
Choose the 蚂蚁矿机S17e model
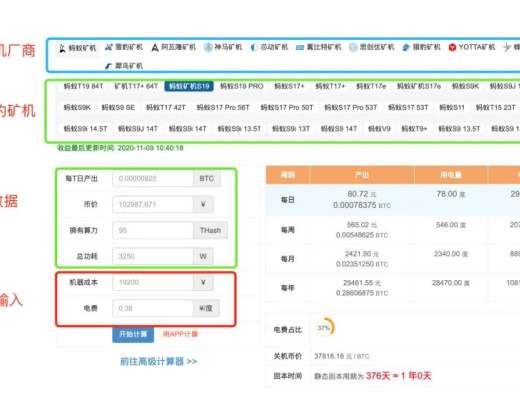(419, 86)
